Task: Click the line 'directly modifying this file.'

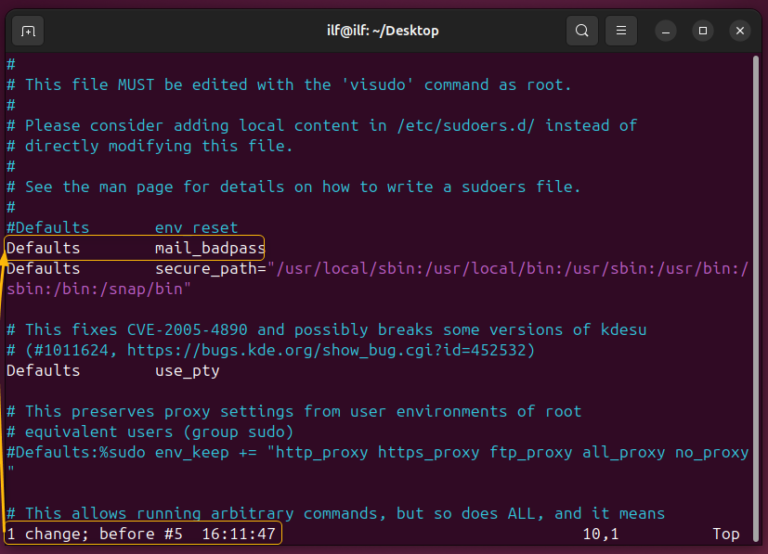Action: [149, 146]
